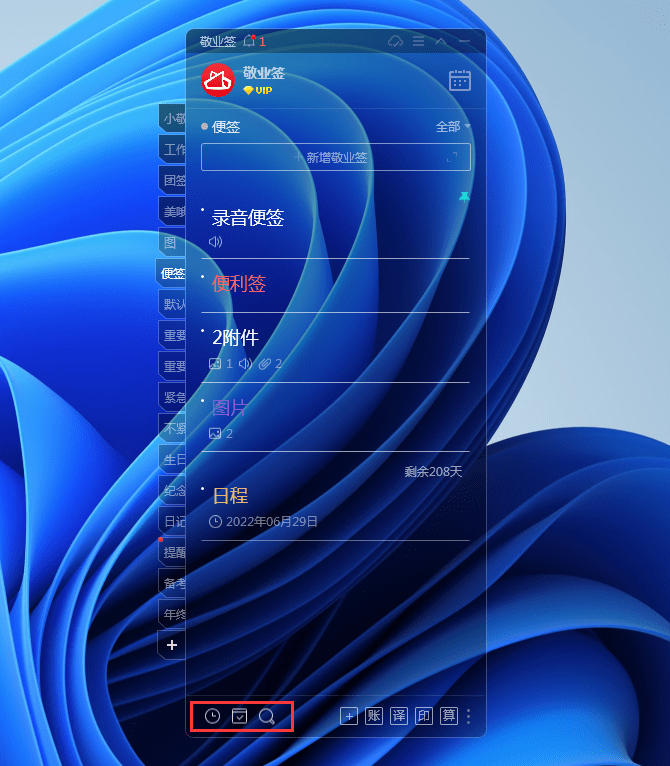
Task: Click the 剩余208天 countdown label
Action: (433, 471)
